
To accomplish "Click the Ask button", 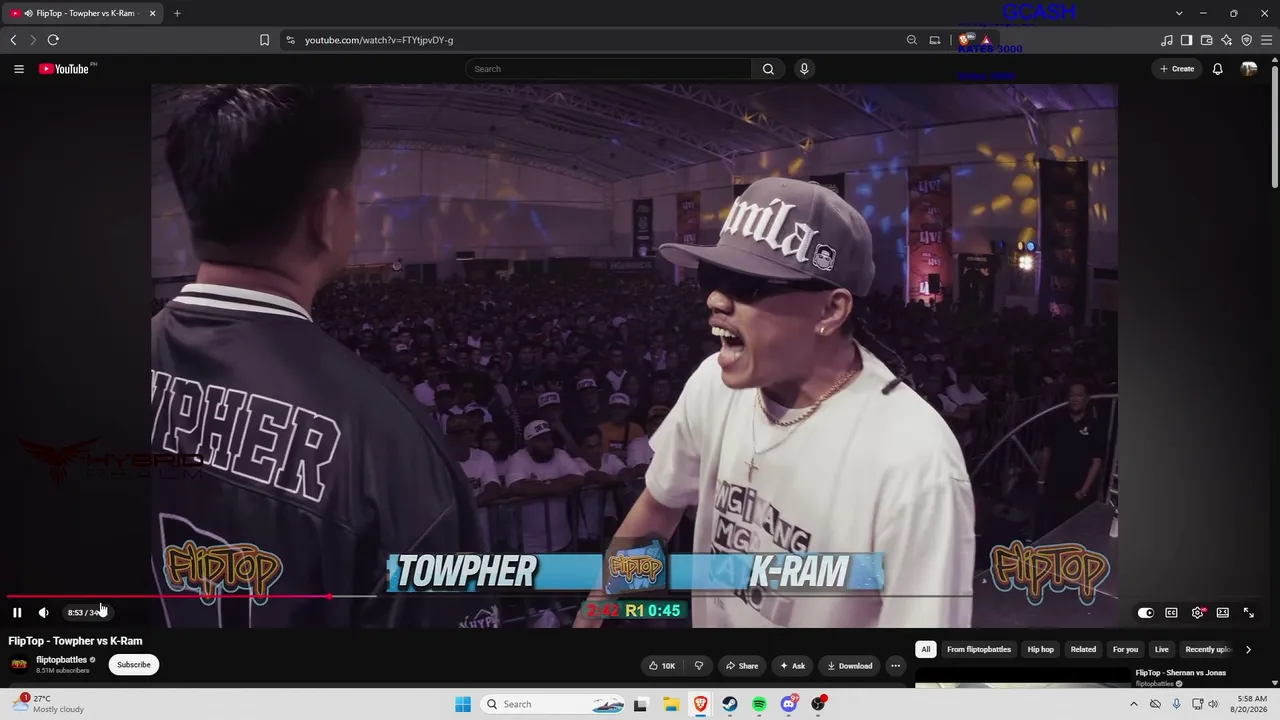I will coord(792,666).
